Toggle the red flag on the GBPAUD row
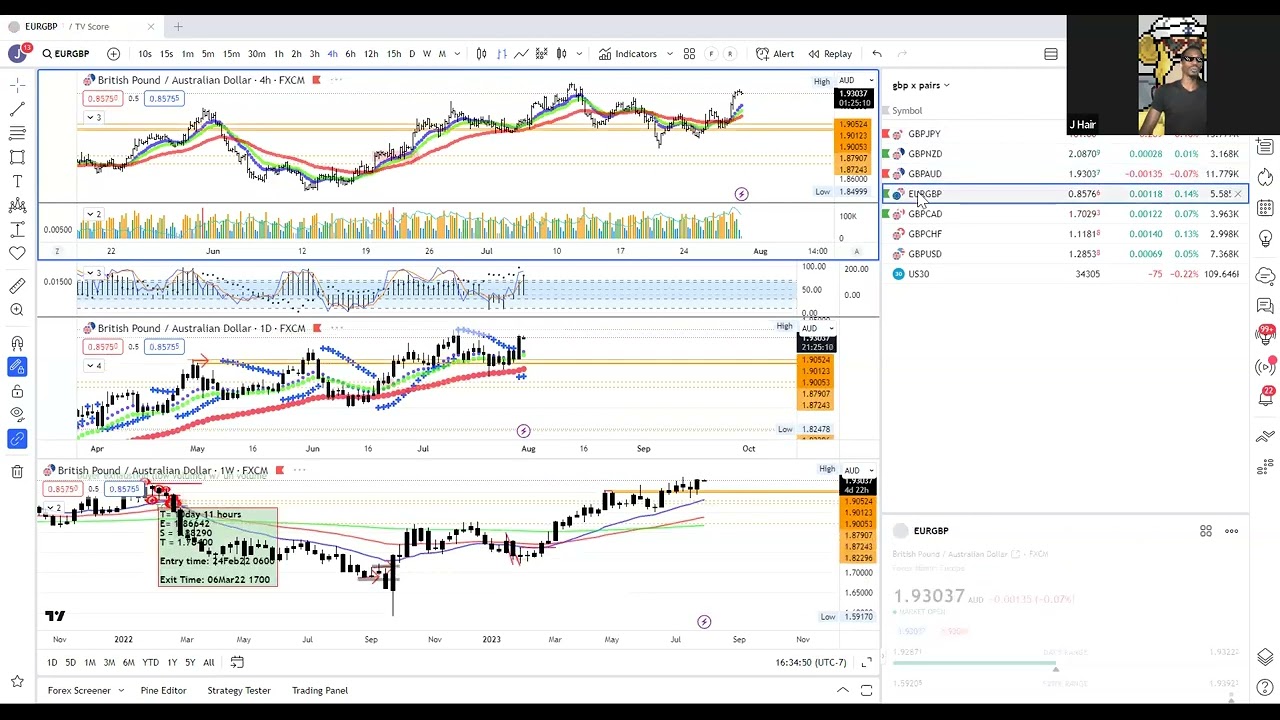Viewport: 1280px width, 720px height. (886, 174)
